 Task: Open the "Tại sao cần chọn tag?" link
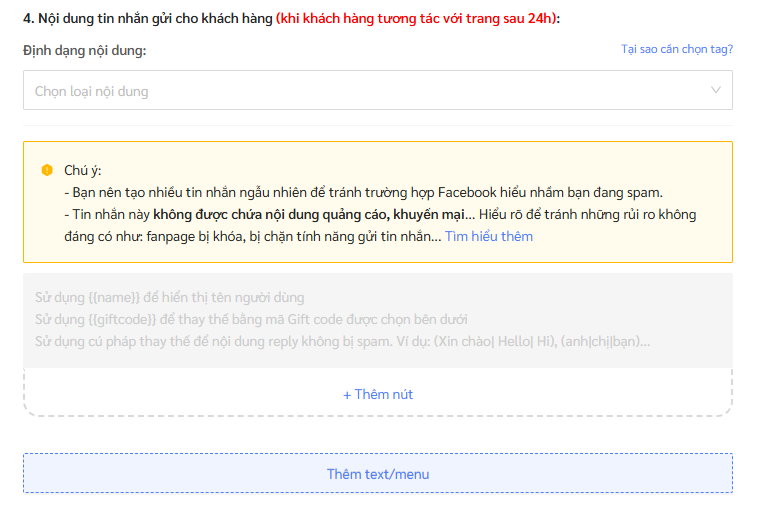point(676,49)
